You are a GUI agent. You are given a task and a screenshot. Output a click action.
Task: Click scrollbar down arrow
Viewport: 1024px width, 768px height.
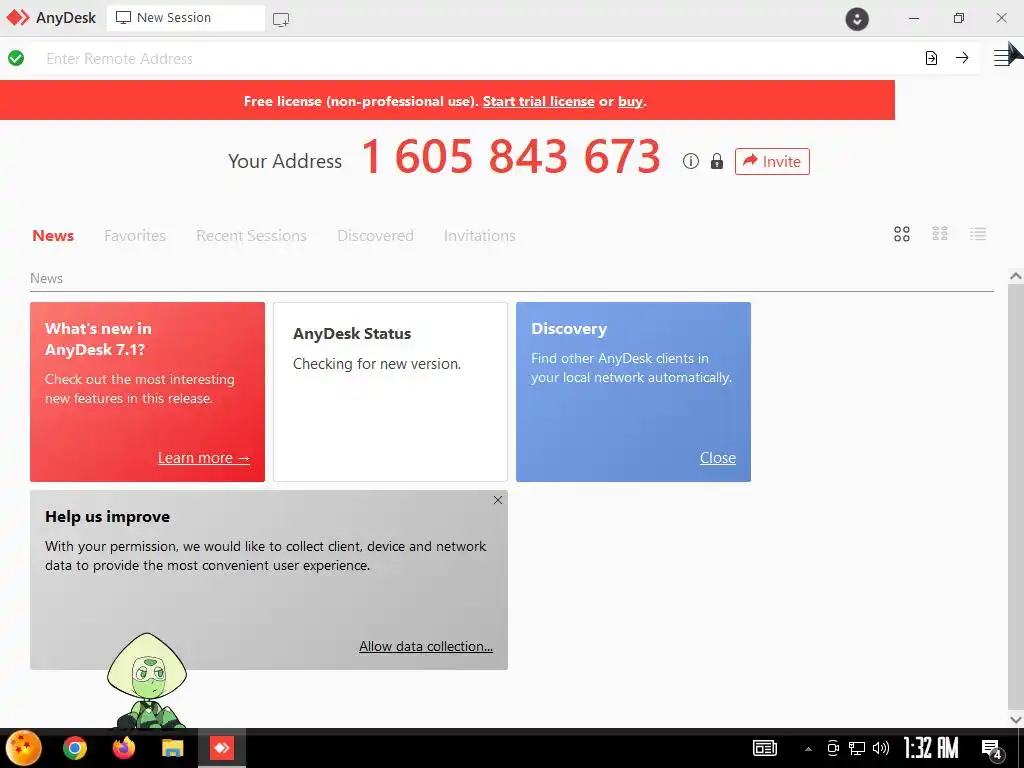(x=1016, y=720)
